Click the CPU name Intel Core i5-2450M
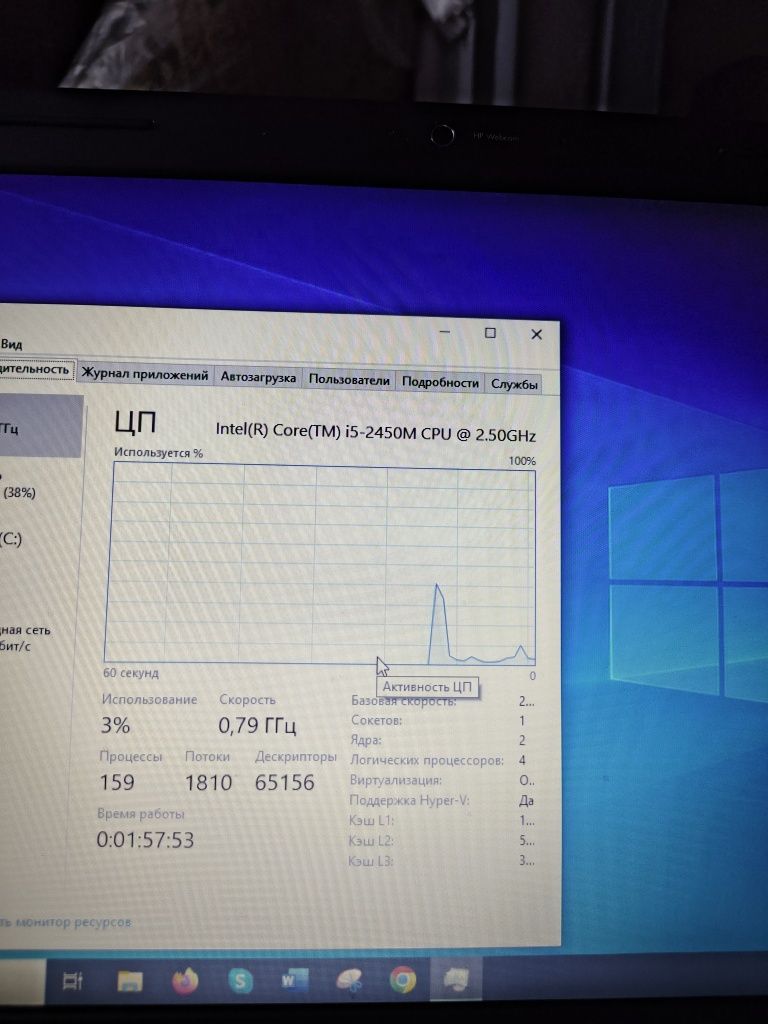 click(x=376, y=432)
